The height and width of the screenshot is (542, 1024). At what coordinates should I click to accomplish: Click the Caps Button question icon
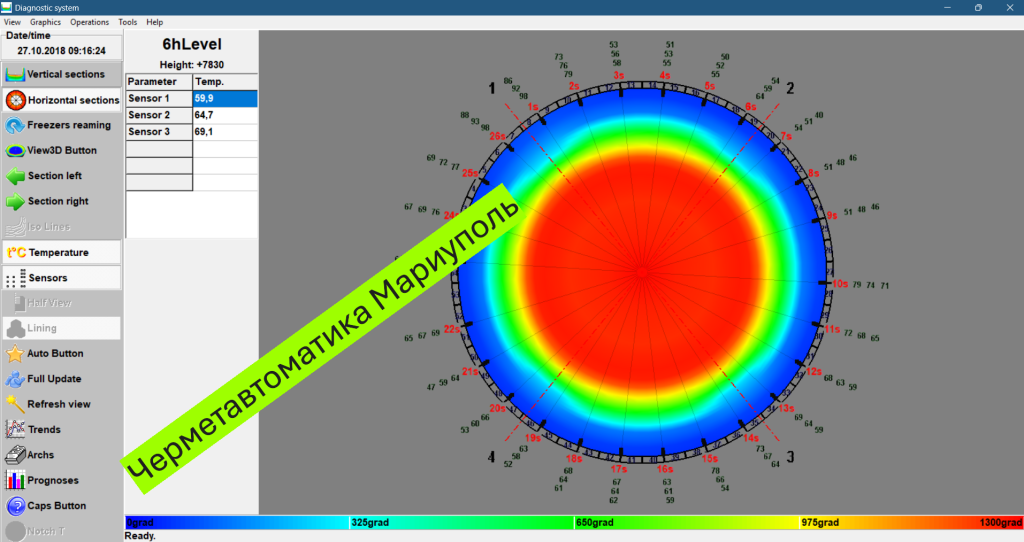(16, 505)
